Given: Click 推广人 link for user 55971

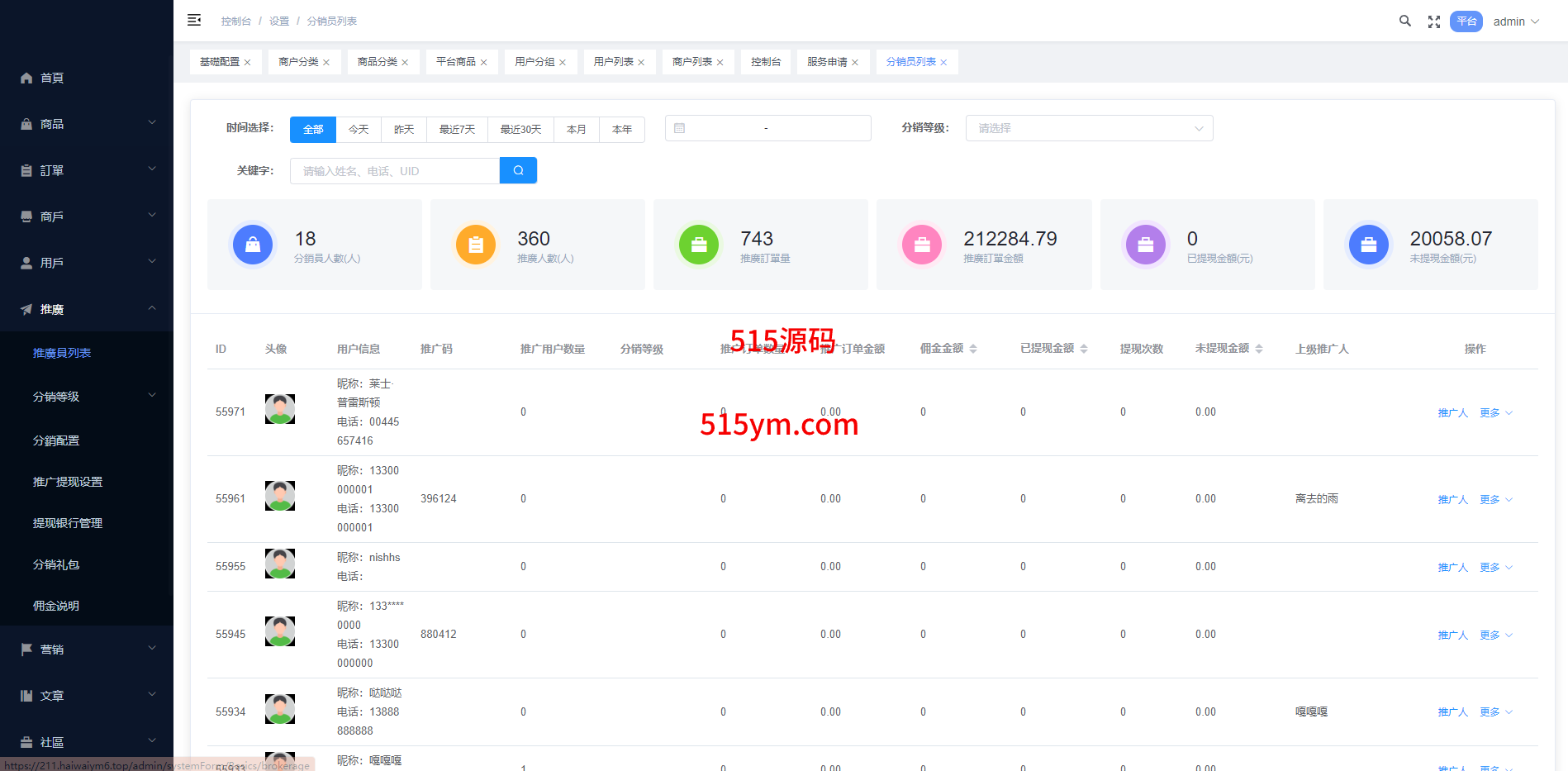Looking at the screenshot, I should tap(1452, 413).
